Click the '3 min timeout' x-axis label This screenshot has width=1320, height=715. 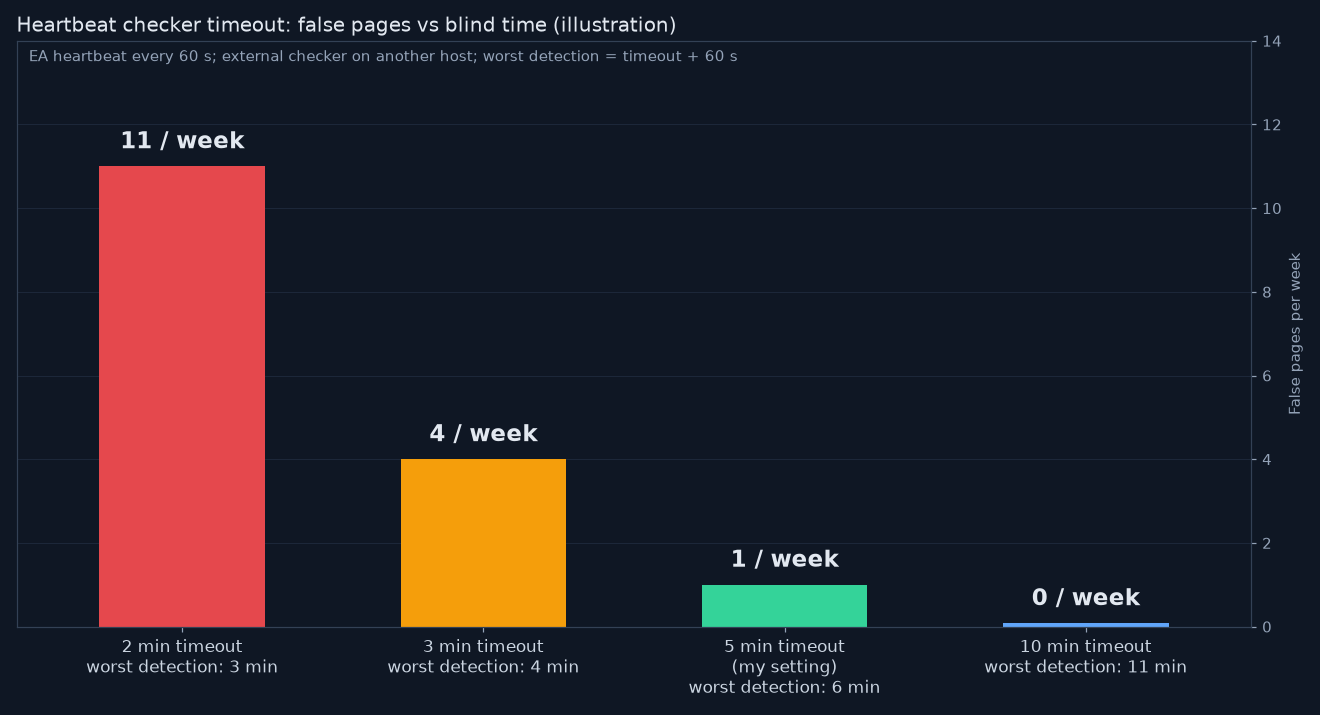coord(483,647)
